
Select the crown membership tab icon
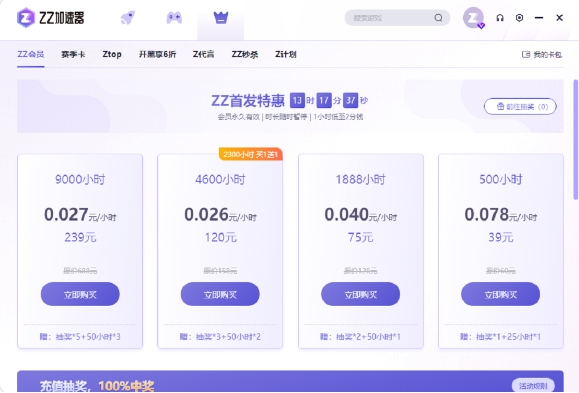[x=221, y=17]
